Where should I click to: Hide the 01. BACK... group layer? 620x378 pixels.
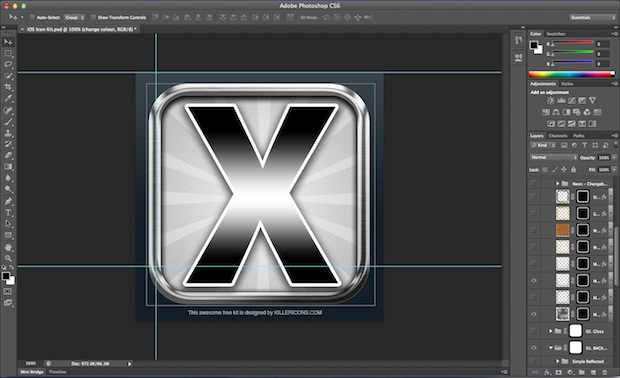pyautogui.click(x=534, y=348)
